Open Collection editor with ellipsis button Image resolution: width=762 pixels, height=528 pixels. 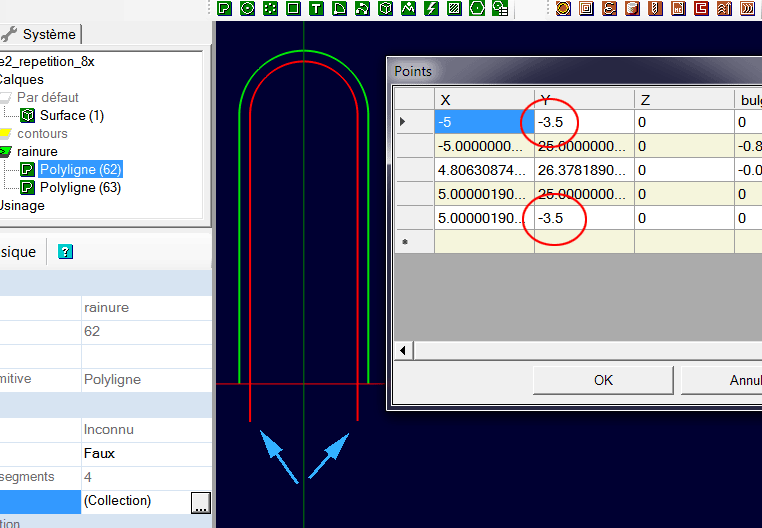201,502
